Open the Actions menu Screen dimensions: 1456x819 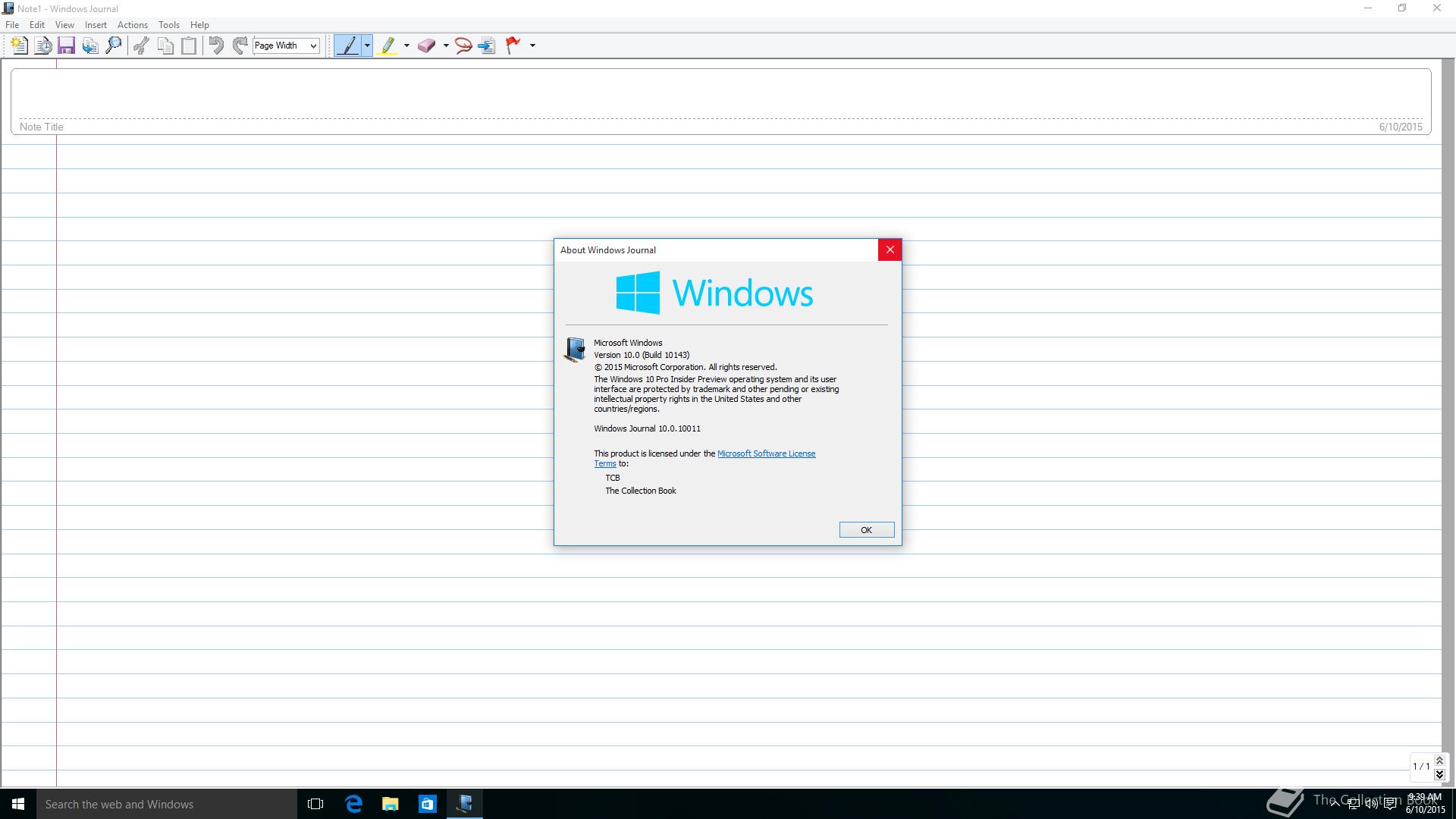click(132, 25)
